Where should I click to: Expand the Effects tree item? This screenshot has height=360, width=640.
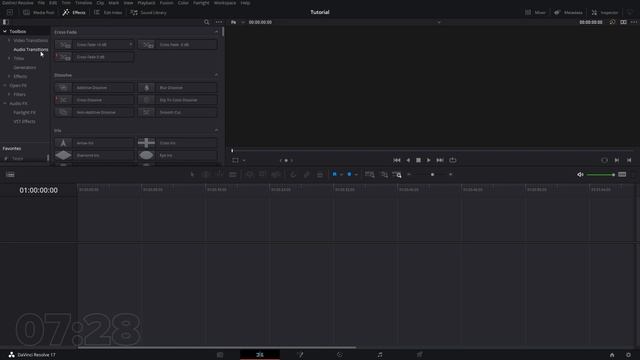(9, 76)
